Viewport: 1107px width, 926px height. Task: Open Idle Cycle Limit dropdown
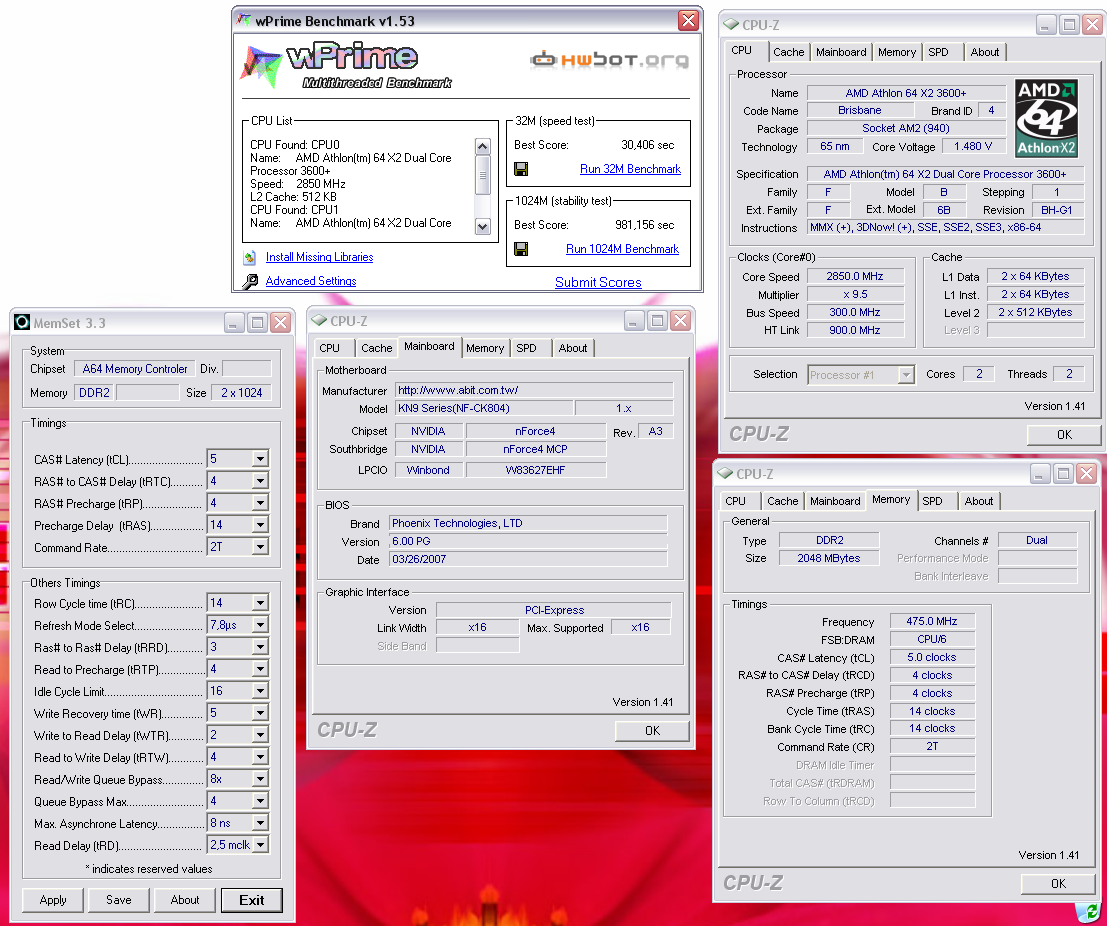coord(261,691)
